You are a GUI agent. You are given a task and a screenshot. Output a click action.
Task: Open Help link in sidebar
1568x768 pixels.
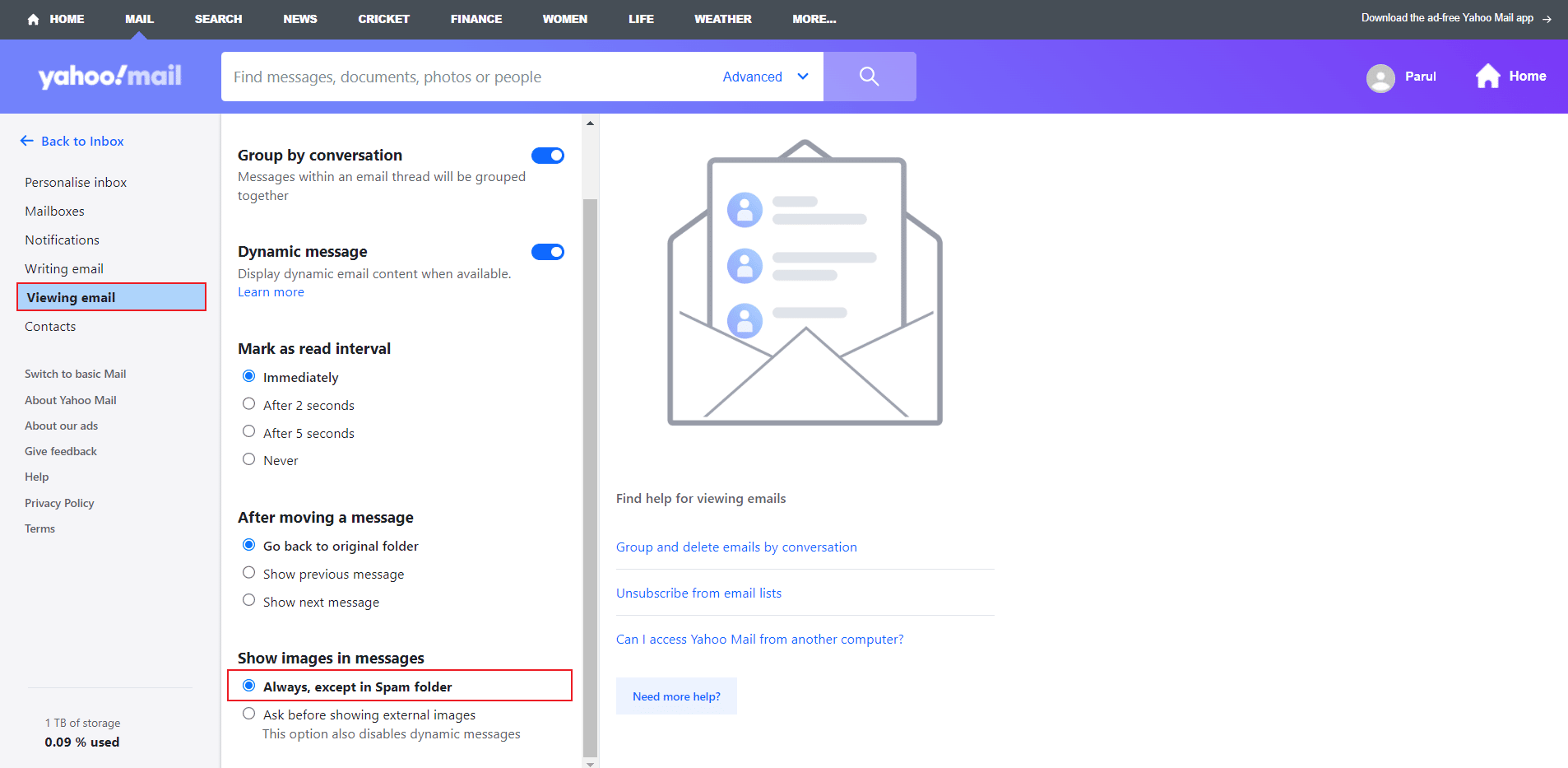(x=36, y=477)
